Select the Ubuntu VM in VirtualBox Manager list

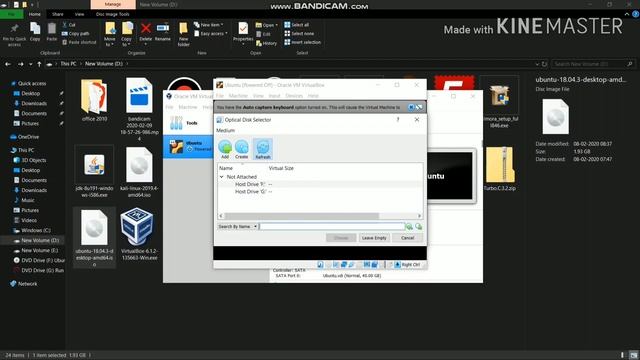click(x=189, y=146)
